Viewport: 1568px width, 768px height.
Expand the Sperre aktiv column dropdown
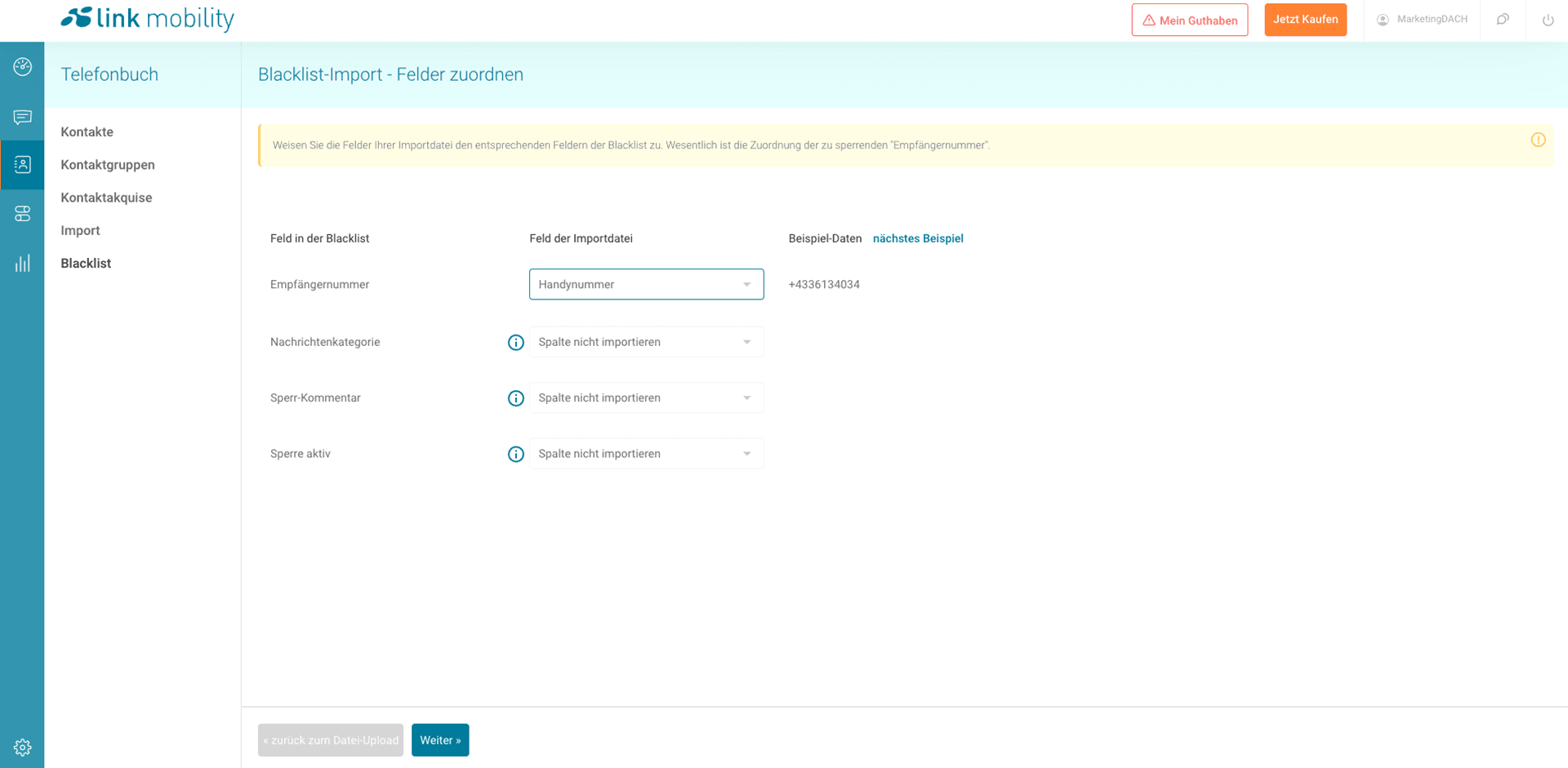point(646,454)
